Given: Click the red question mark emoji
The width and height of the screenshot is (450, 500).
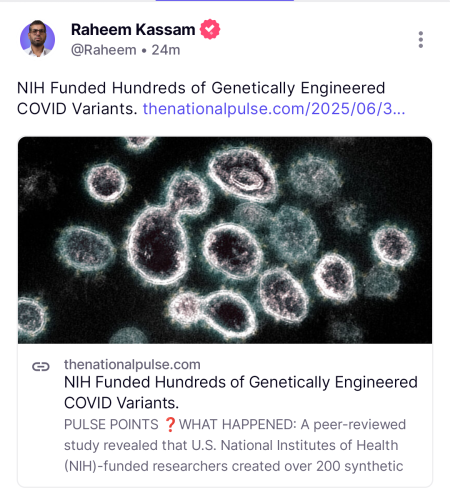Looking at the screenshot, I should [x=170, y=425].
